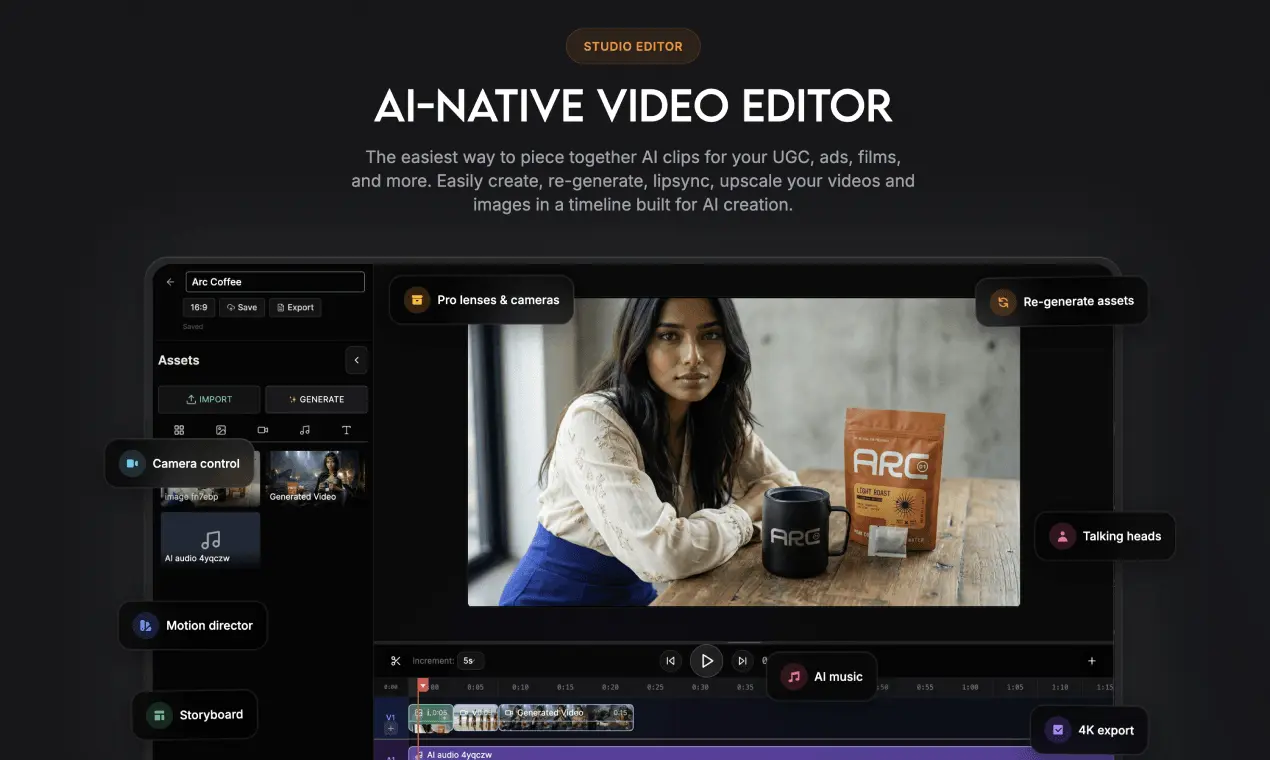Skip to the start of the timeline
The height and width of the screenshot is (760, 1270).
pyautogui.click(x=670, y=661)
